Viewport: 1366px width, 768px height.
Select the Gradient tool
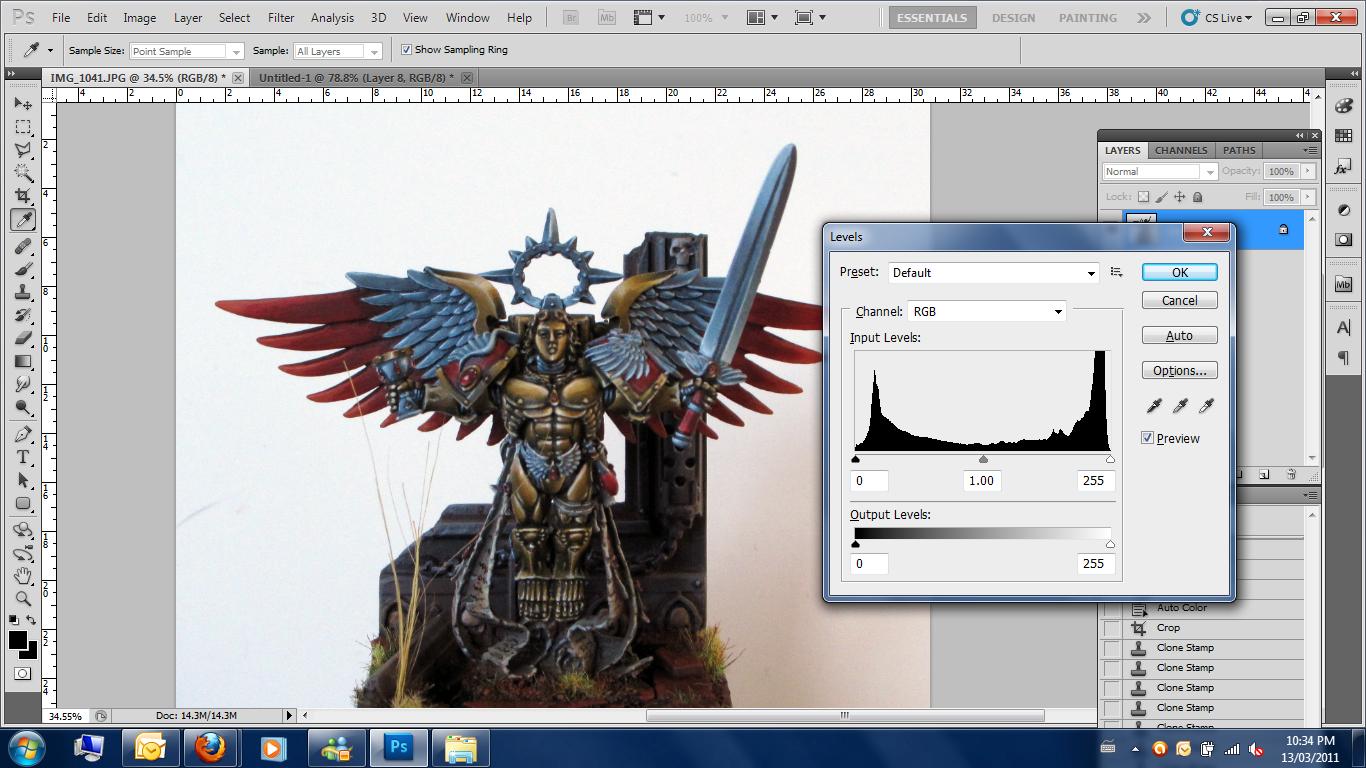[23, 361]
